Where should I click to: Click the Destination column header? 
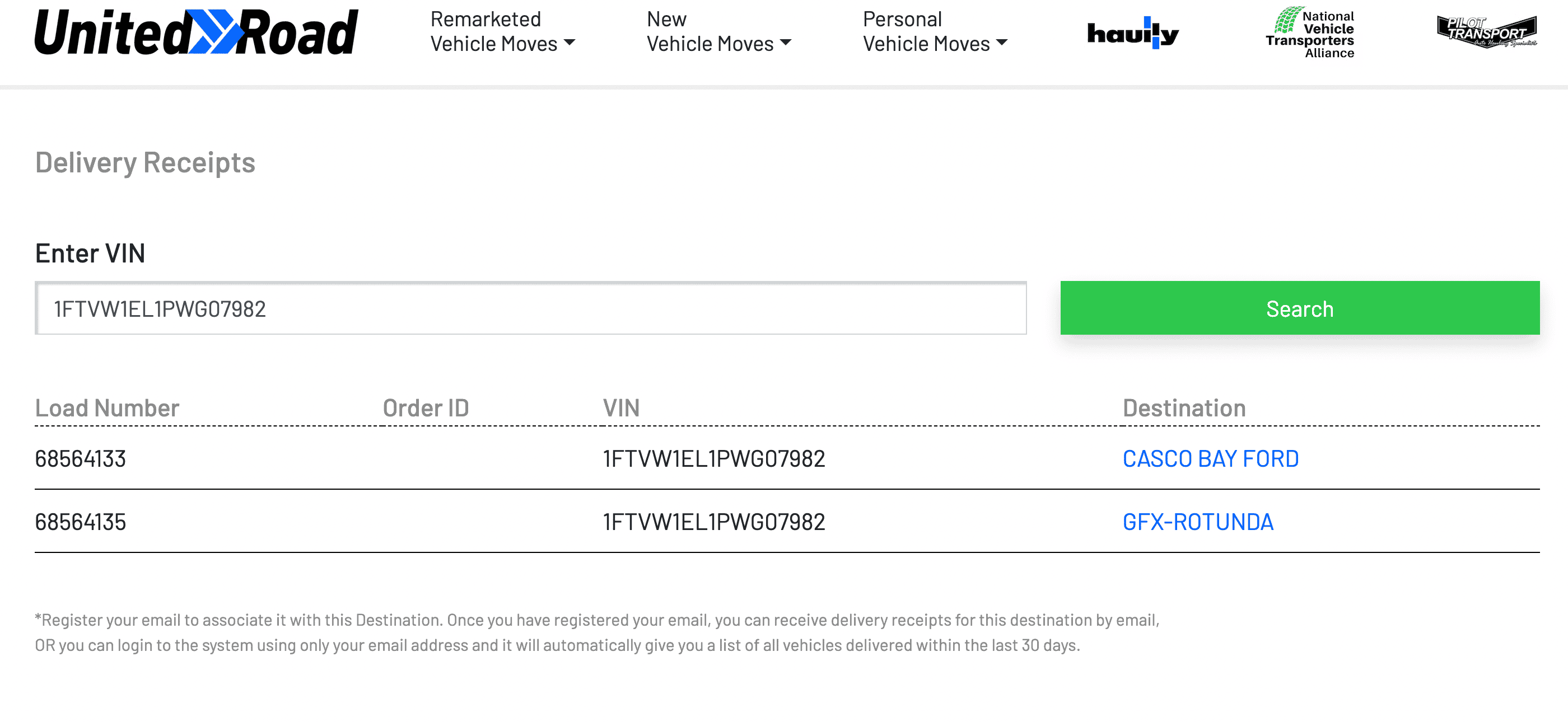click(x=1183, y=407)
